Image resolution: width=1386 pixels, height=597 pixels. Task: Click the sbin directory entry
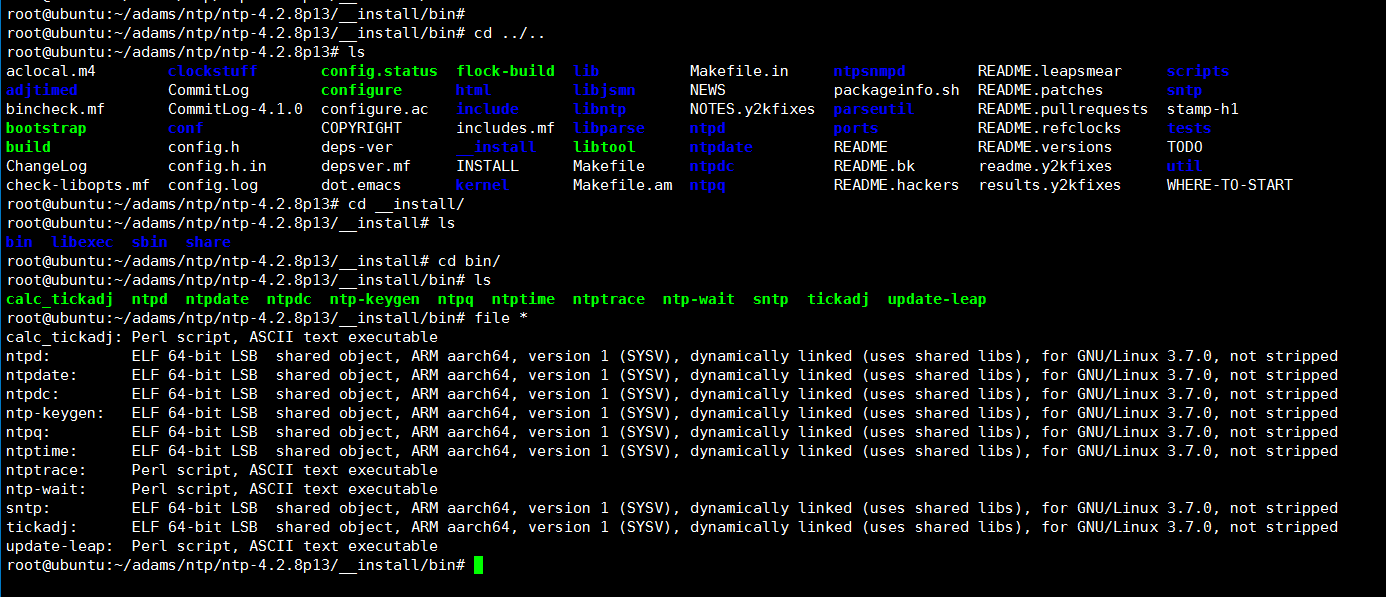(150, 241)
